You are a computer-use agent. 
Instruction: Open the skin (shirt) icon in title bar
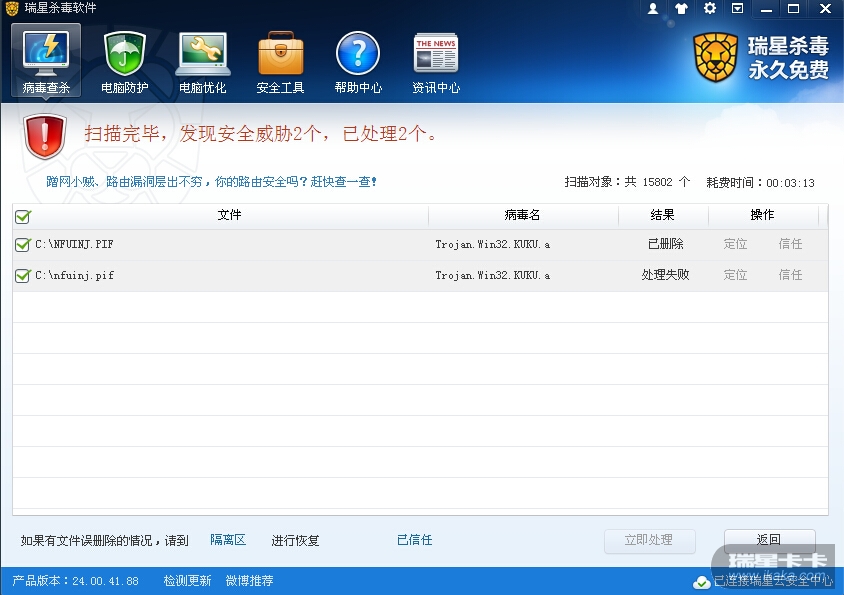tap(681, 9)
